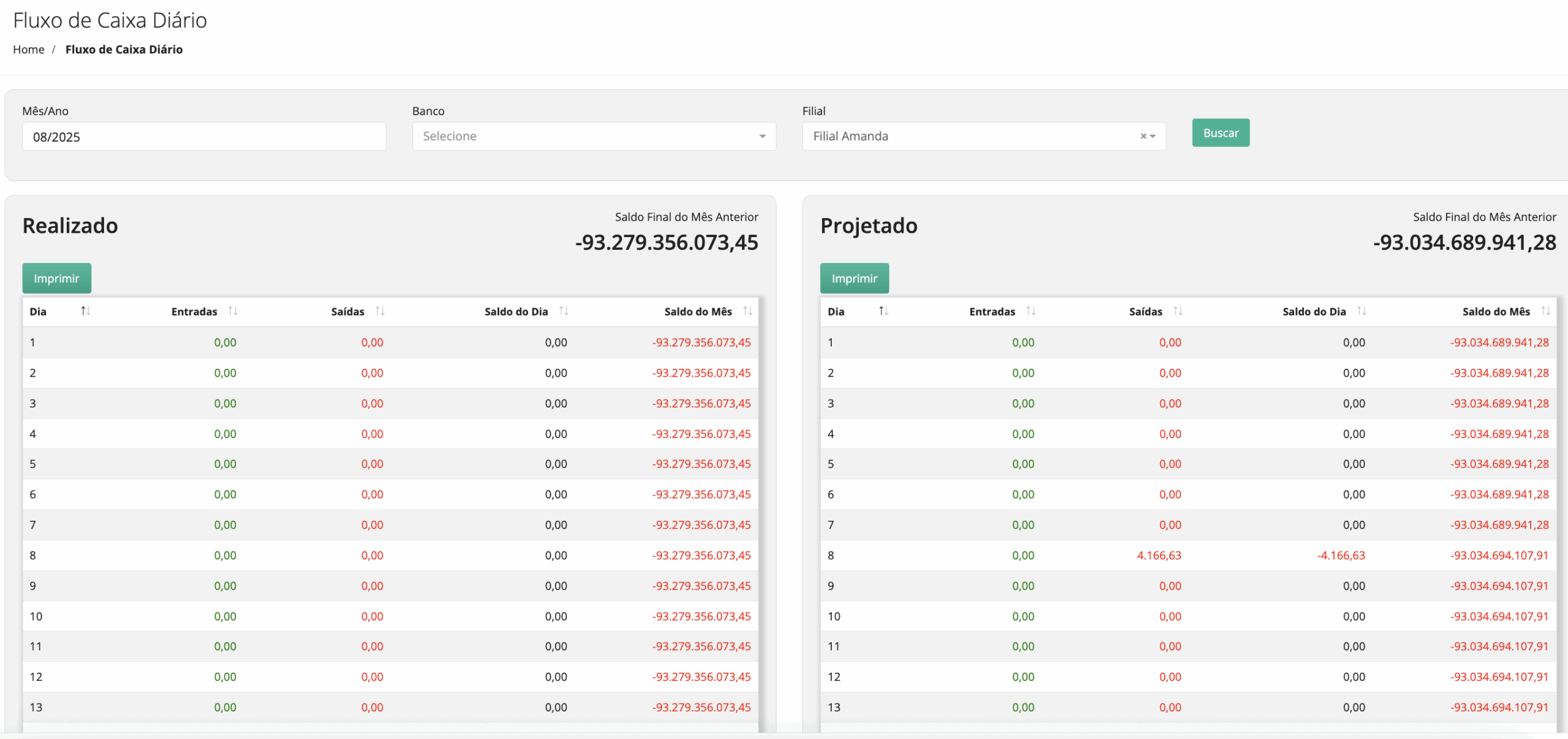Sort Projetado table by Dia icon

click(x=883, y=311)
